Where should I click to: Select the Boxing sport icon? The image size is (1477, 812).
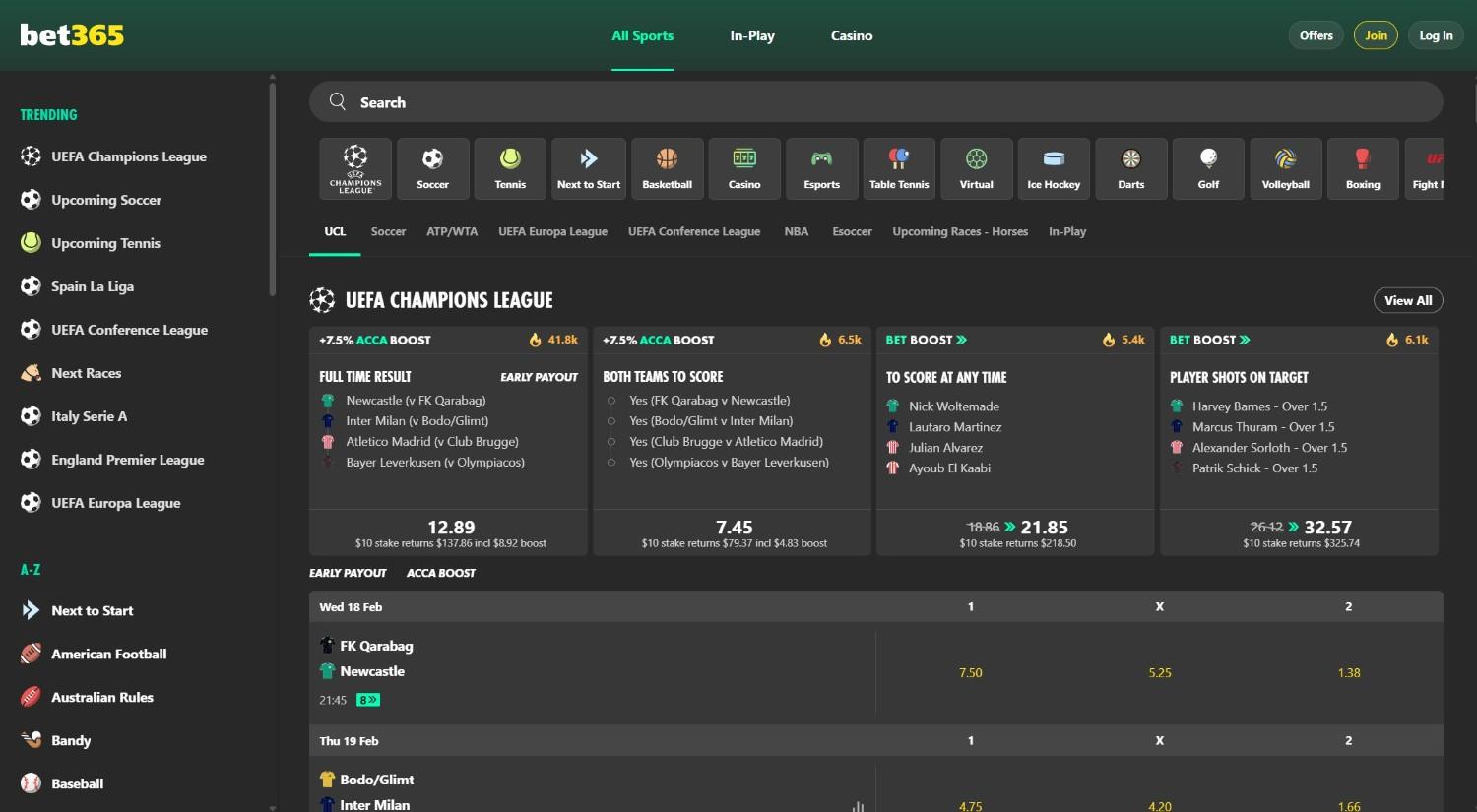pos(1363,167)
